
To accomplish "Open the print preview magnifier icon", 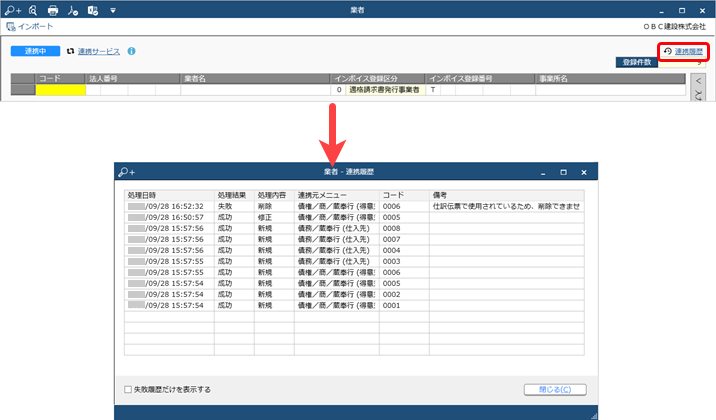I will tap(33, 10).
